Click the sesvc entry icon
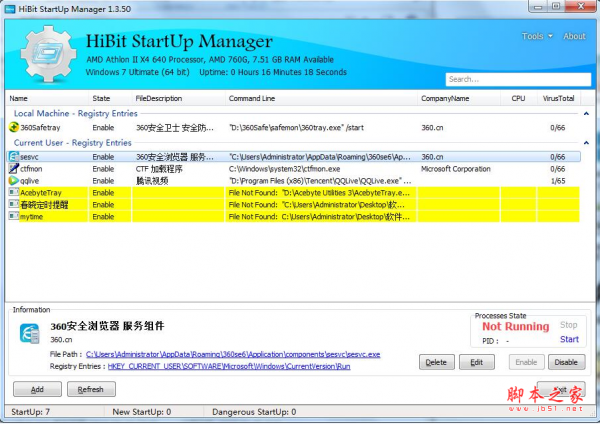 tap(13, 157)
